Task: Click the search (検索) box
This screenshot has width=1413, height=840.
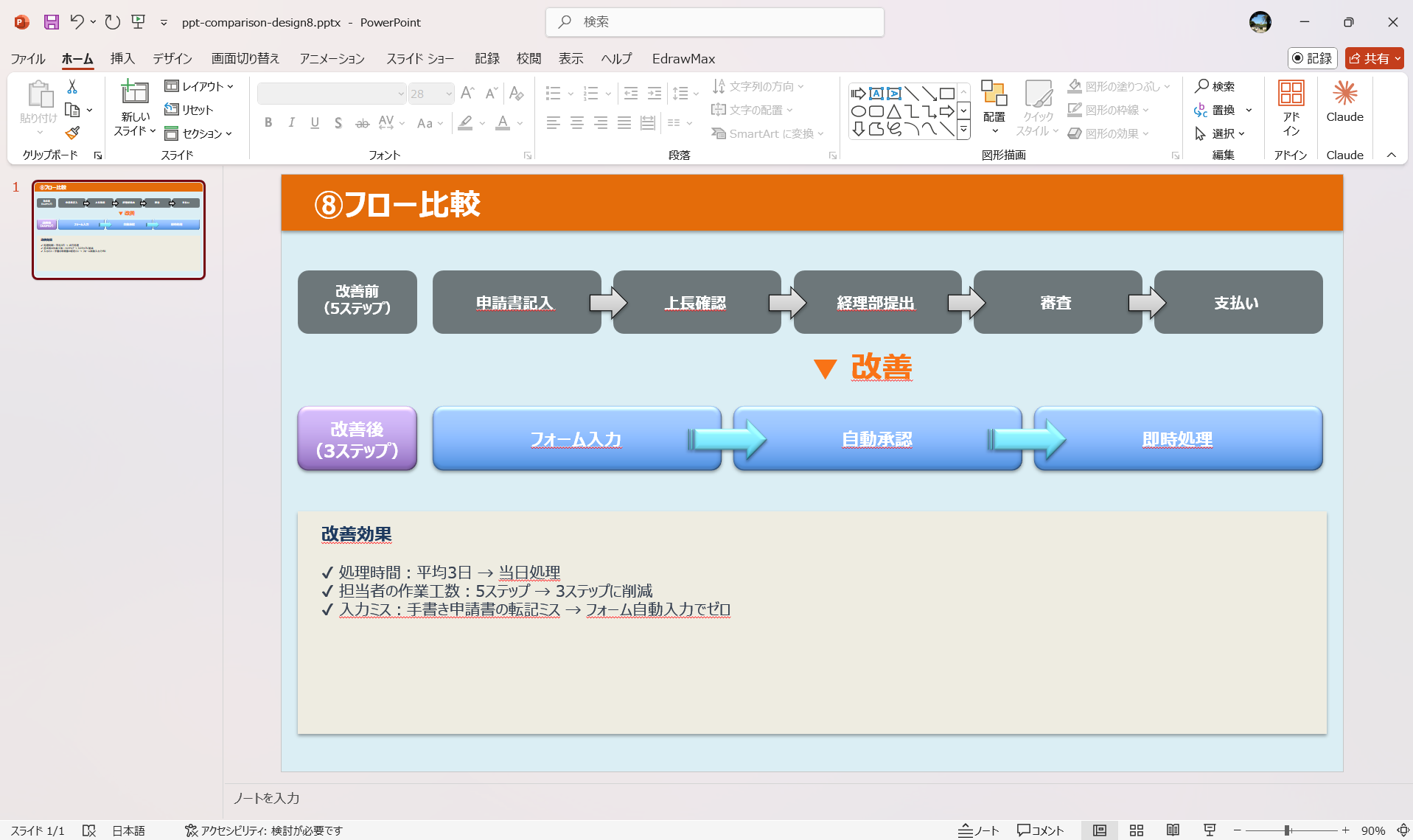Action: tap(714, 22)
